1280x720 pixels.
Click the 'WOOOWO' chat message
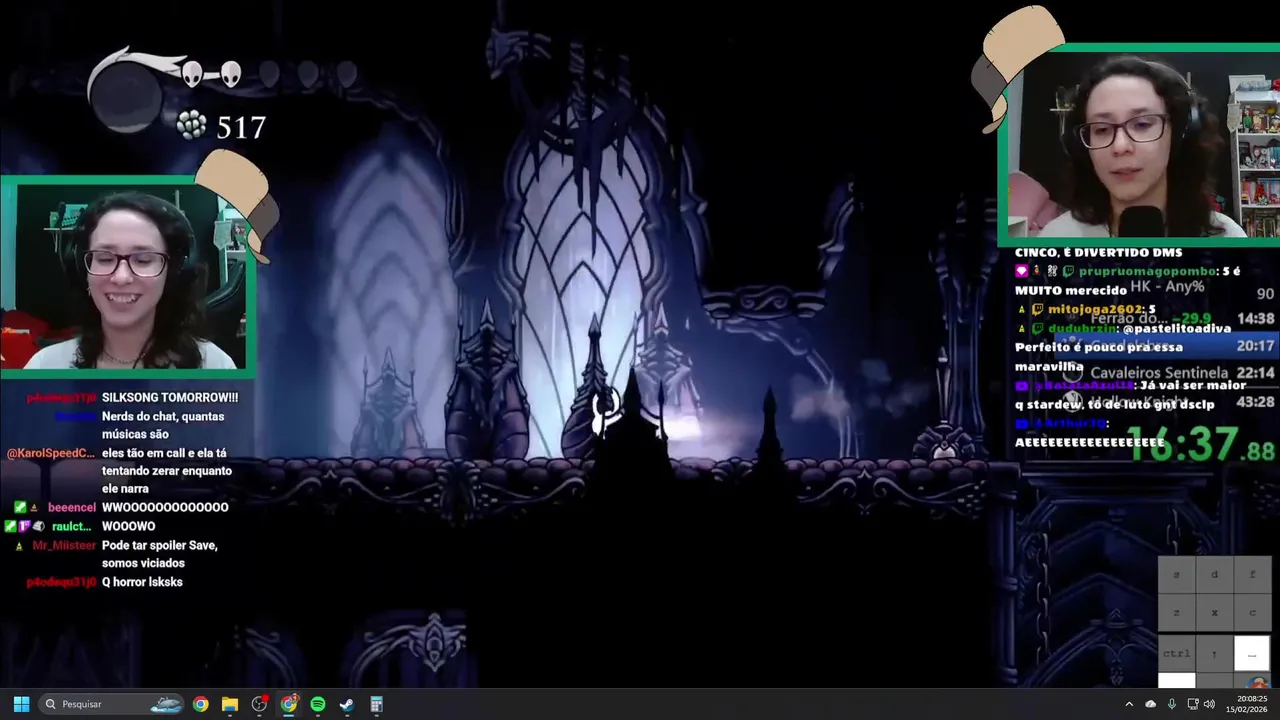(x=129, y=527)
